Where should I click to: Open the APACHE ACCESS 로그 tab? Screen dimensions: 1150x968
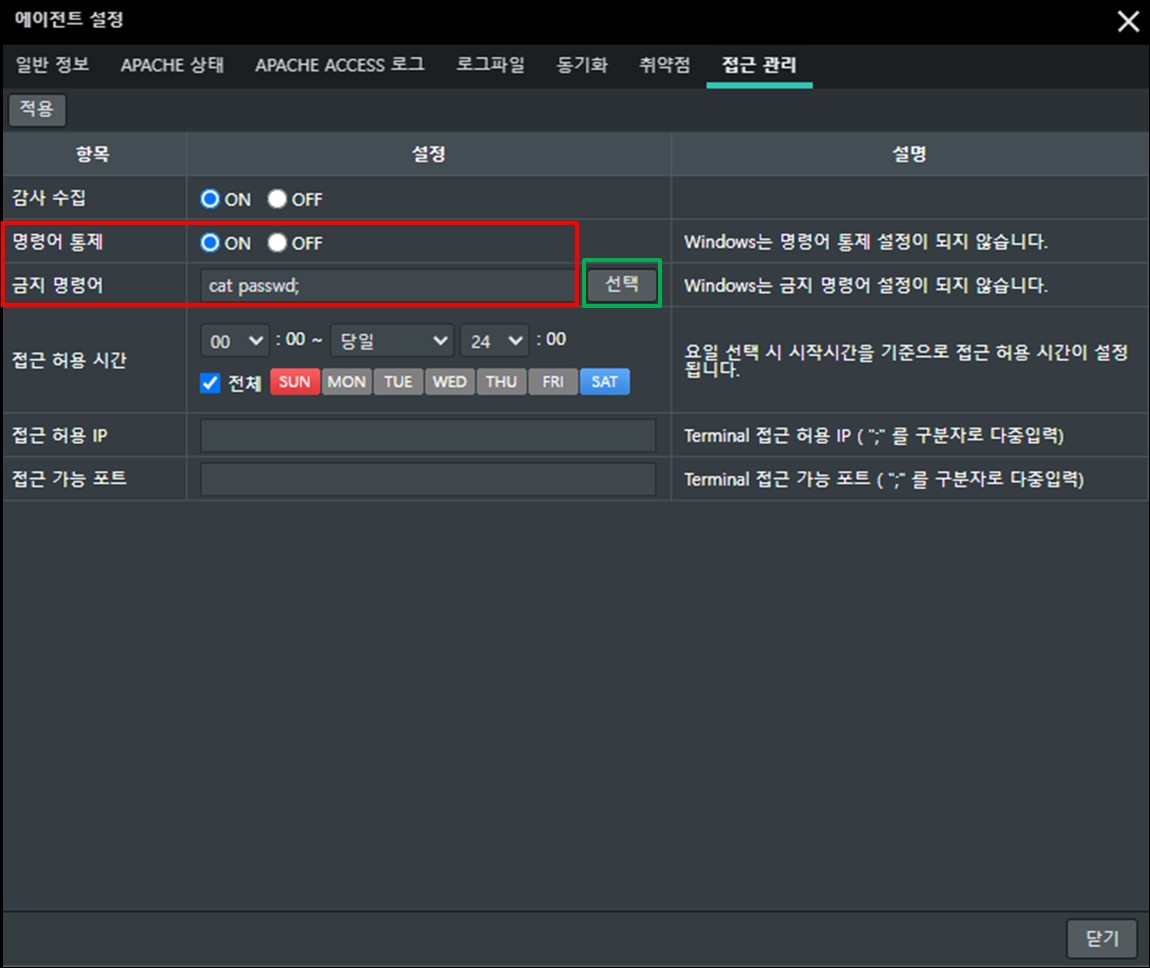click(340, 65)
